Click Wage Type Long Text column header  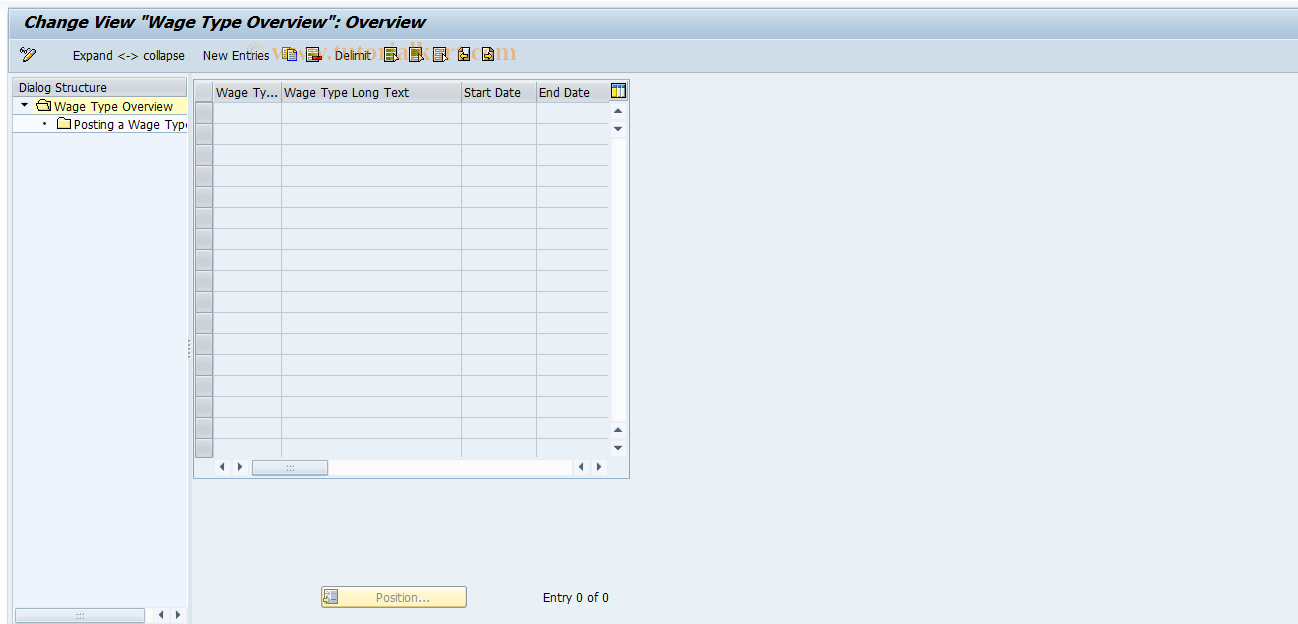coord(371,92)
